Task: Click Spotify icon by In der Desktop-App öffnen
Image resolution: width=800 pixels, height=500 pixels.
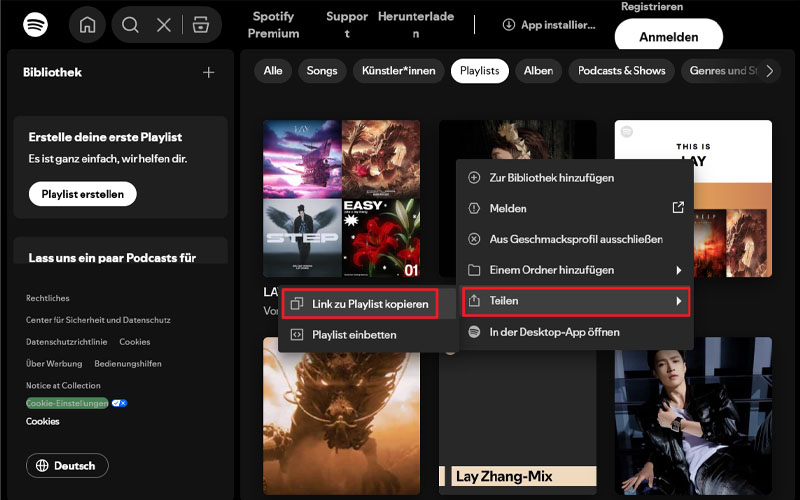Action: click(474, 332)
